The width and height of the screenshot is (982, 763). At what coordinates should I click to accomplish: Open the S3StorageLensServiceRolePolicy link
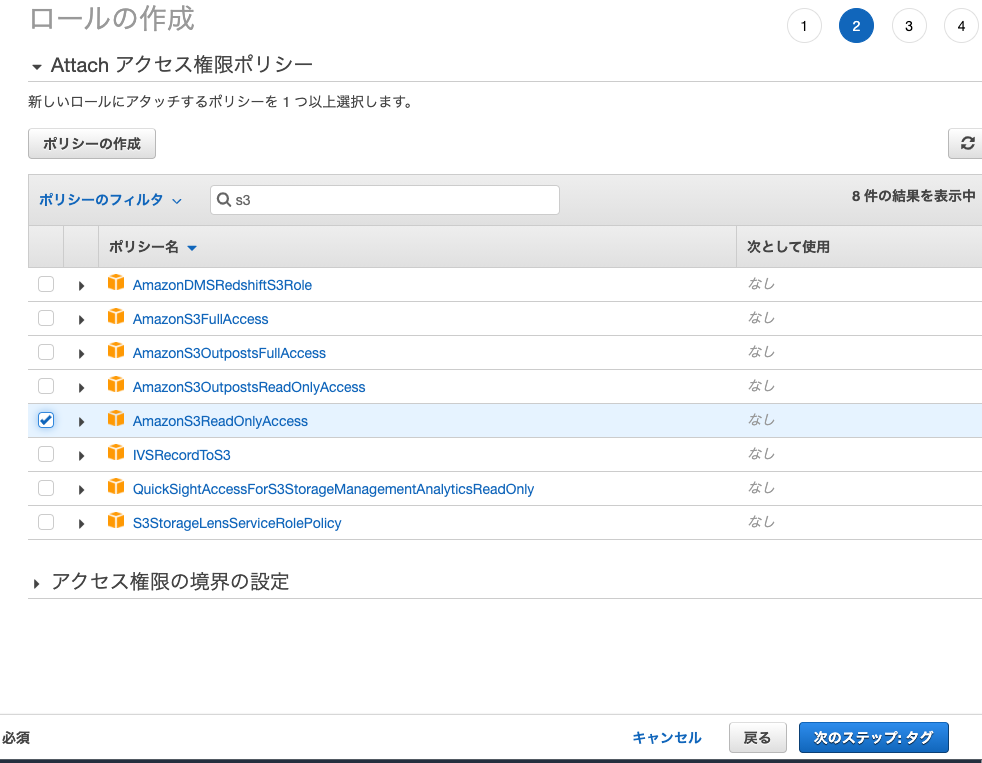[237, 523]
